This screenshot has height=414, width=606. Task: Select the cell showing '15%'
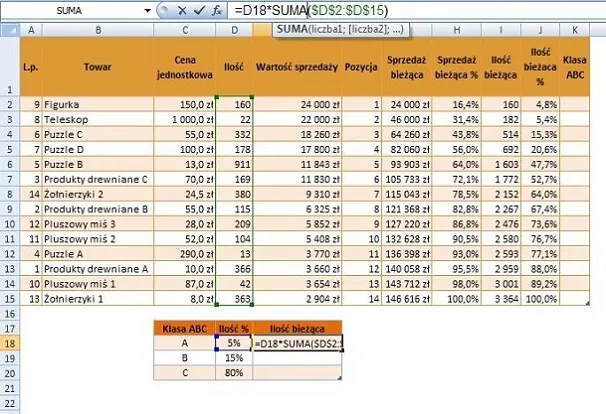(x=234, y=358)
